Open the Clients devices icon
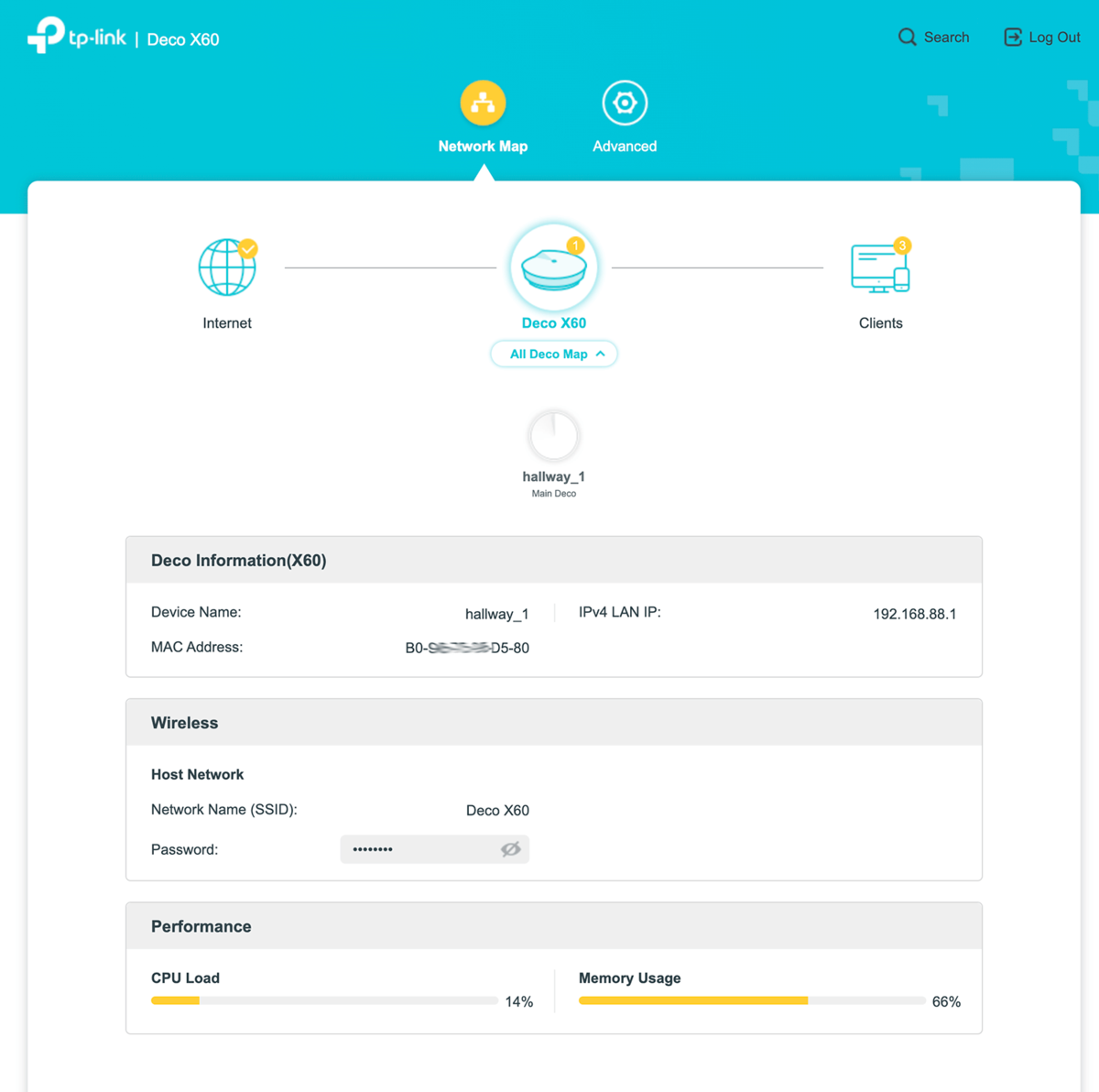This screenshot has width=1099, height=1092. pos(881,267)
